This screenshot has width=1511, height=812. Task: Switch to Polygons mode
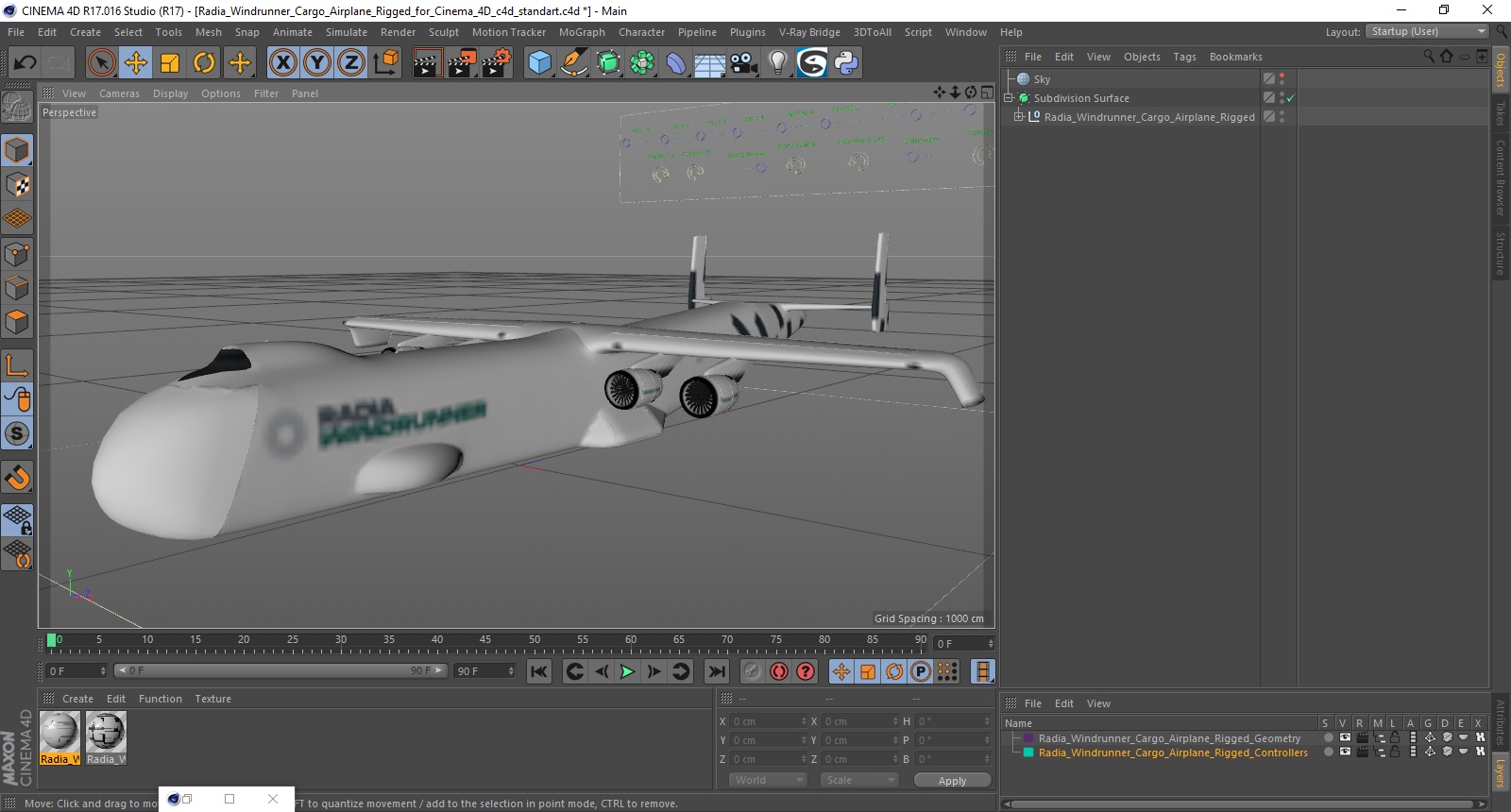point(17,322)
